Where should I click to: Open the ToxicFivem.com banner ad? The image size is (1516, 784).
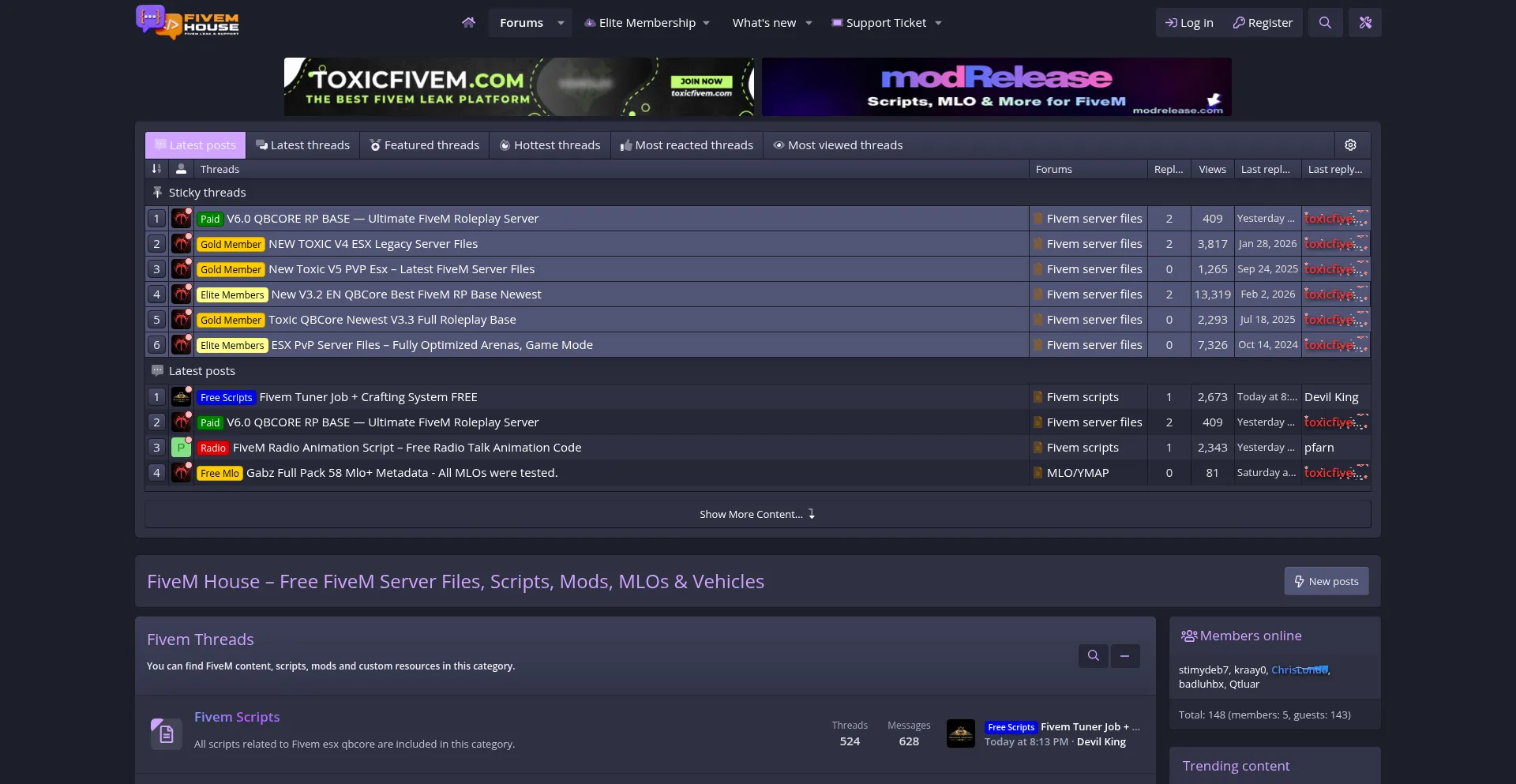[519, 87]
